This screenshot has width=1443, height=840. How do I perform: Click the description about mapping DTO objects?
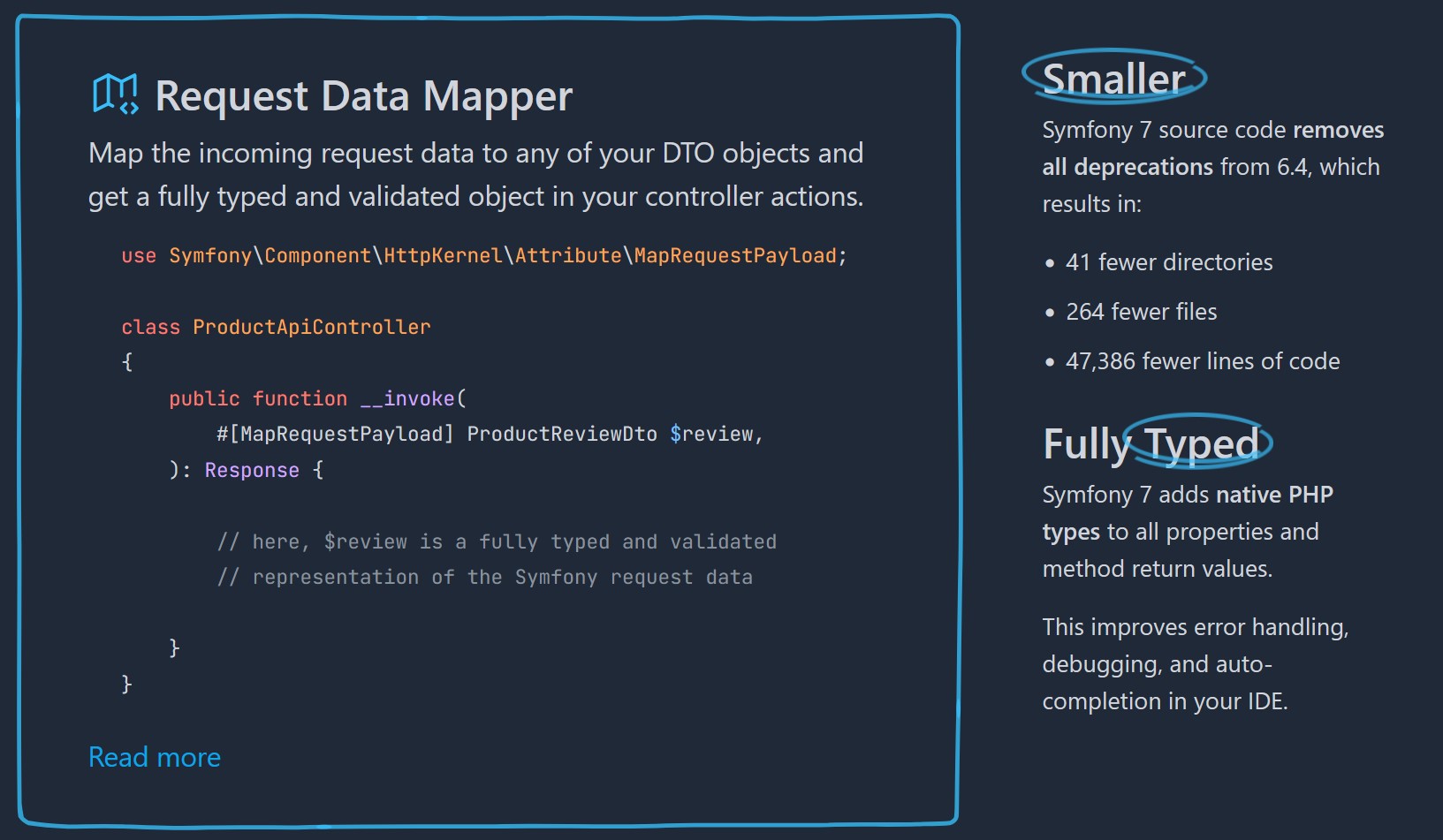click(475, 175)
